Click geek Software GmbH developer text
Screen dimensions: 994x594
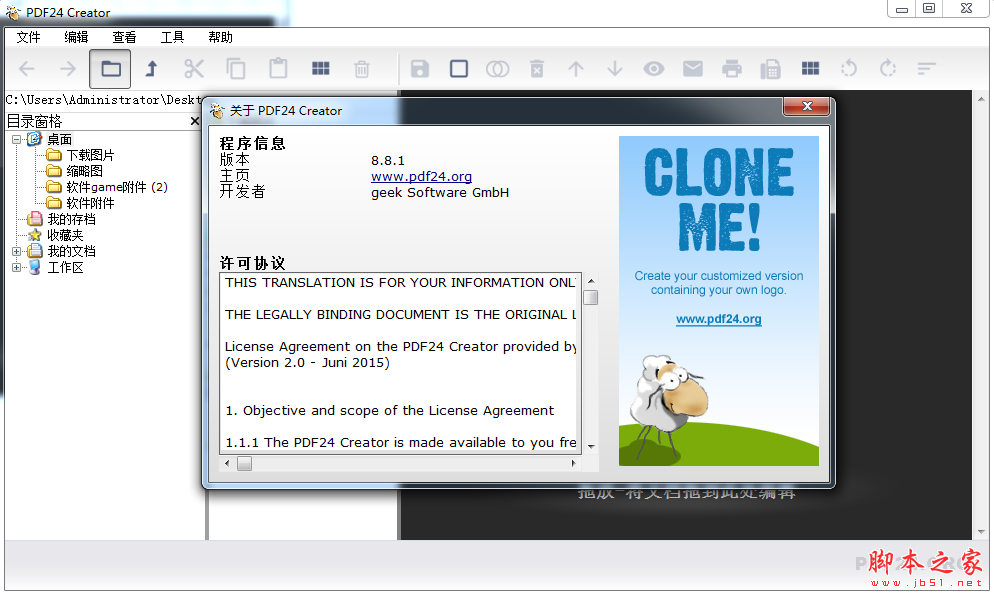coord(440,193)
